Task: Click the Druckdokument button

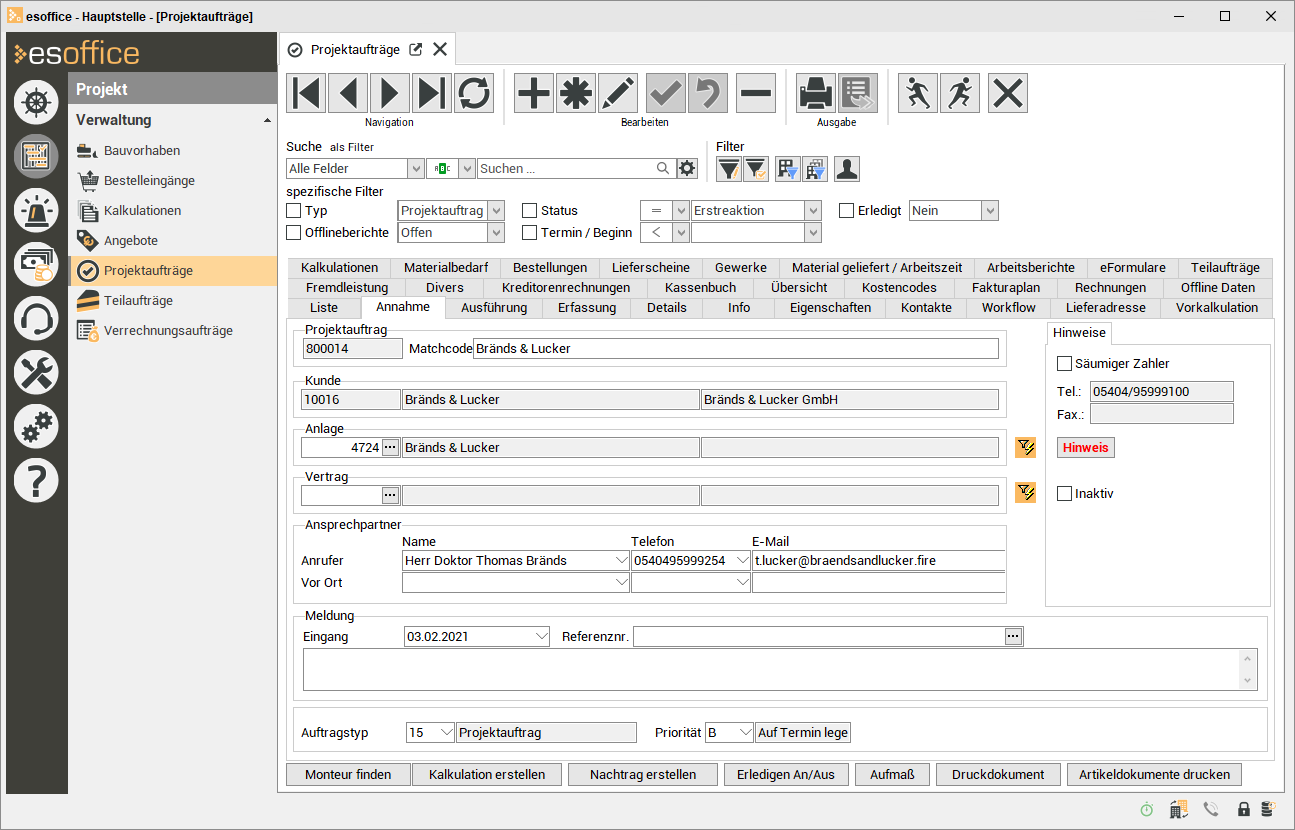Action: pyautogui.click(x=998, y=775)
